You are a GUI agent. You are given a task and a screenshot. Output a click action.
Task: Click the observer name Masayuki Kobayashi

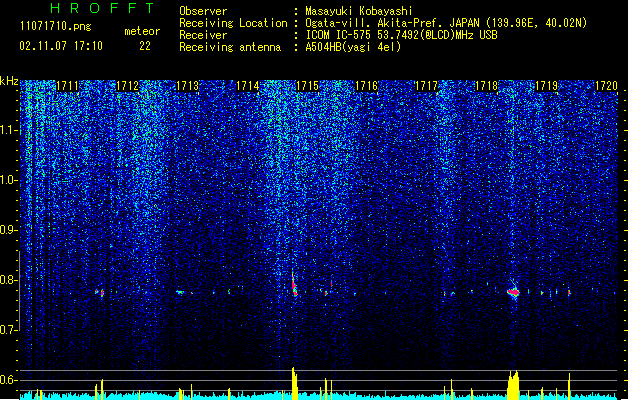click(359, 11)
